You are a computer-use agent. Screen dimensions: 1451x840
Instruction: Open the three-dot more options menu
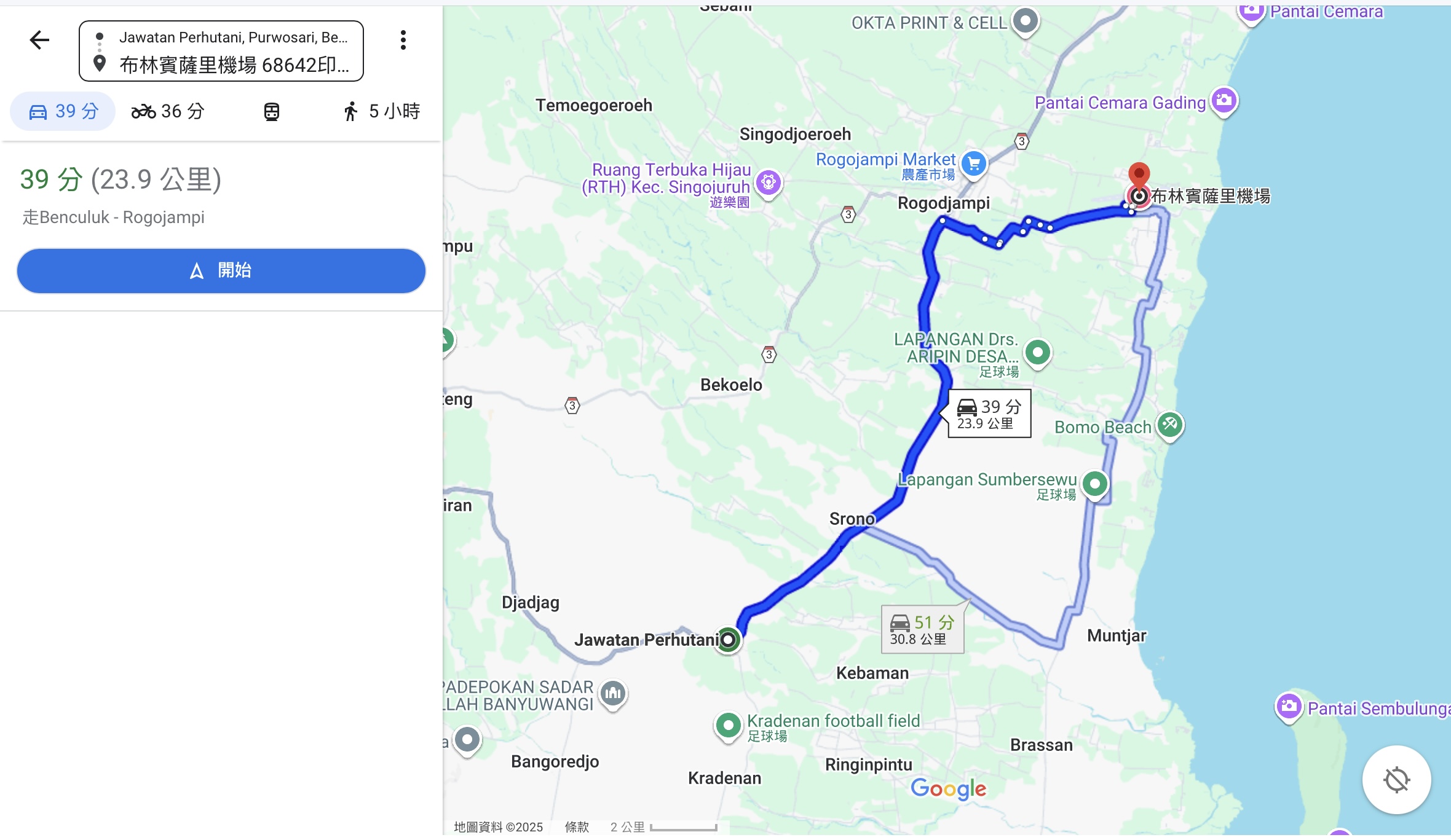point(403,41)
